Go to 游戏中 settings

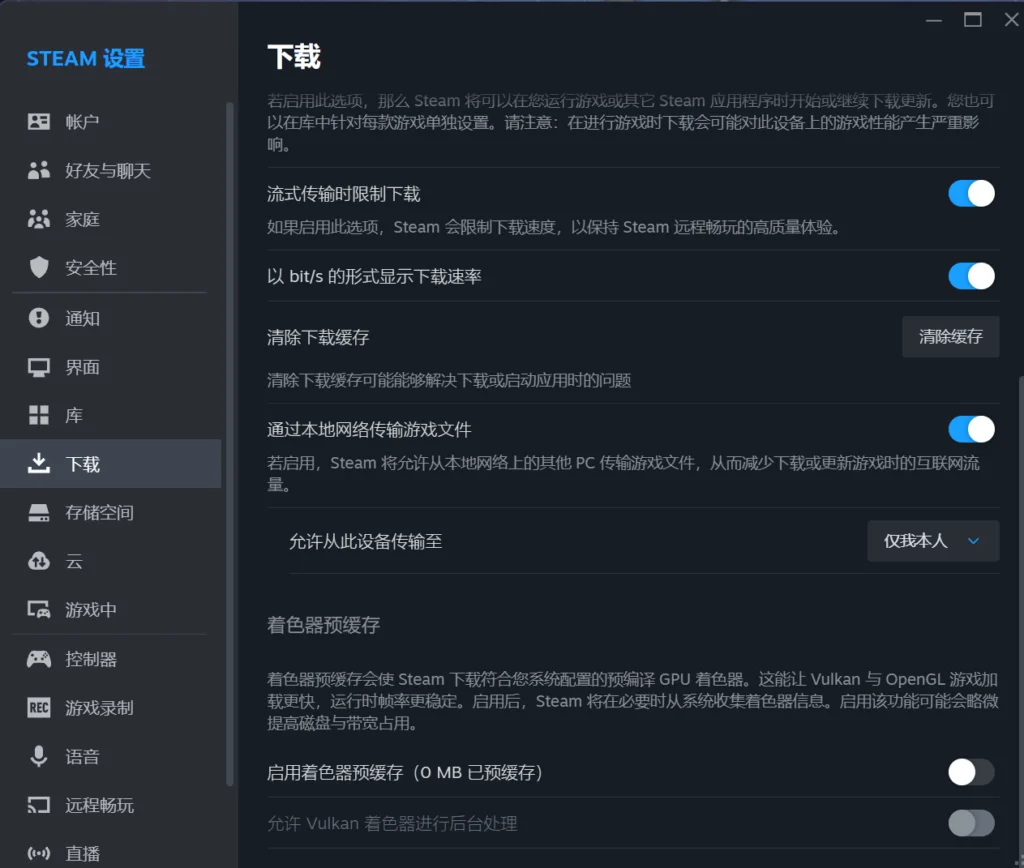pyautogui.click(x=110, y=610)
